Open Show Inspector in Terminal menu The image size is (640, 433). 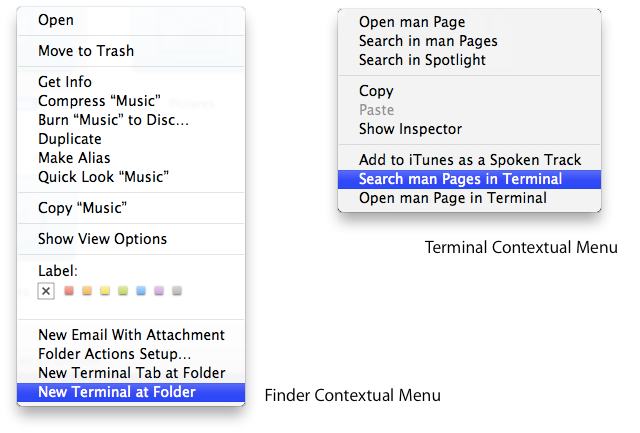coord(410,129)
